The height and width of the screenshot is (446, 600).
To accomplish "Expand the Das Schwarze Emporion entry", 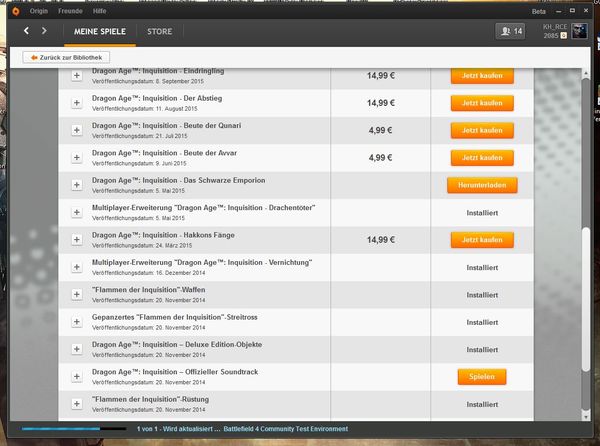I will click(76, 185).
